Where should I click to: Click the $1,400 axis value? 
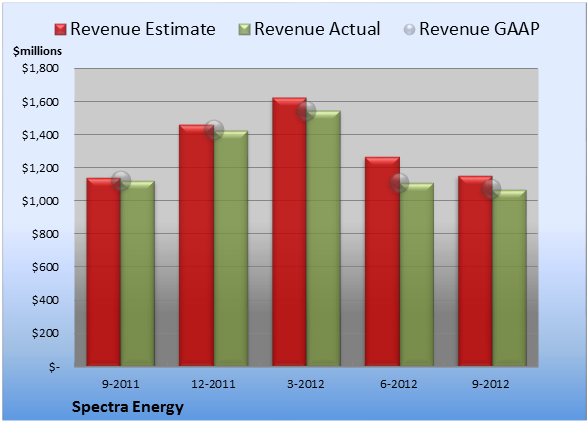[x=40, y=135]
